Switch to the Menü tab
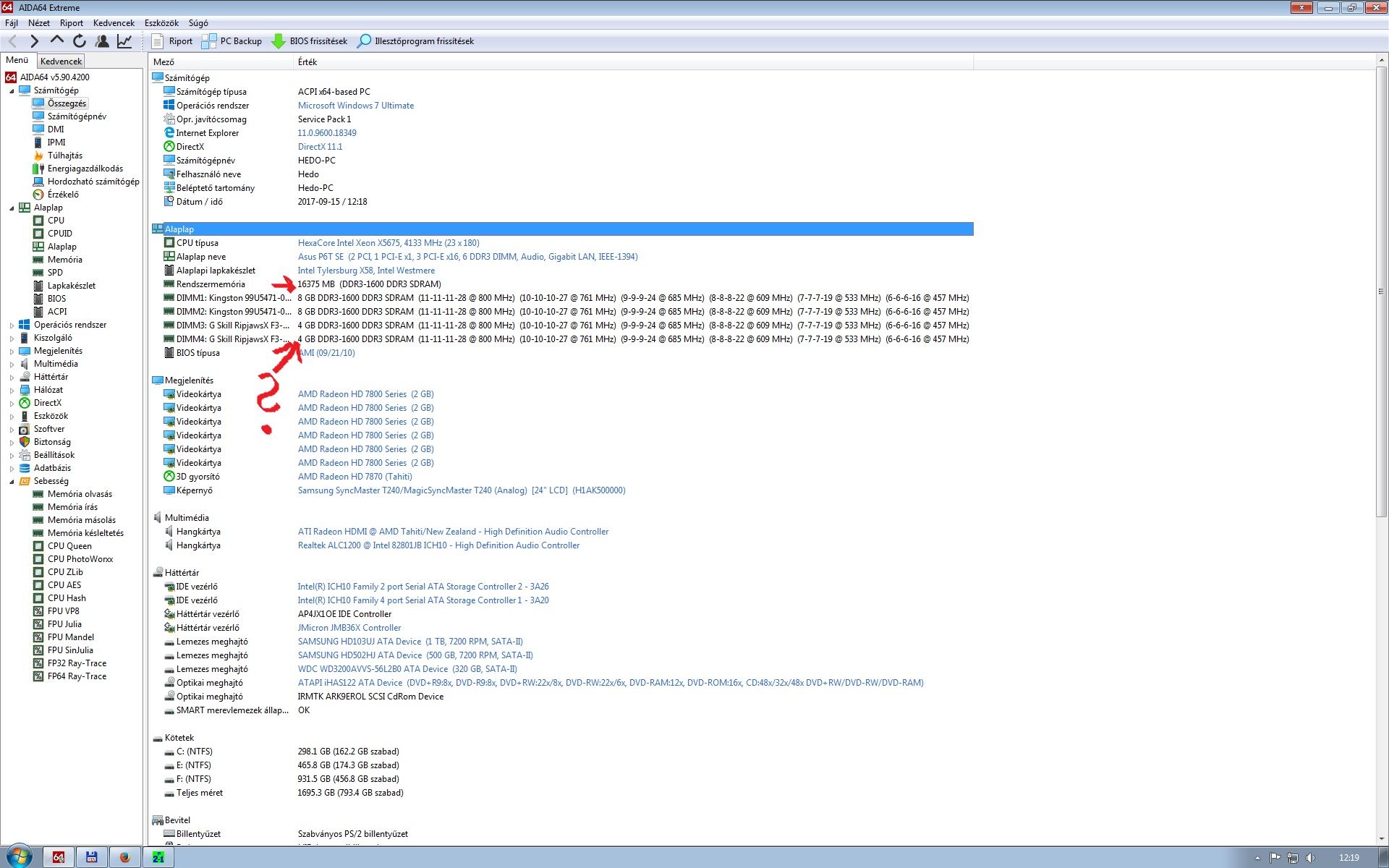 click(x=17, y=60)
